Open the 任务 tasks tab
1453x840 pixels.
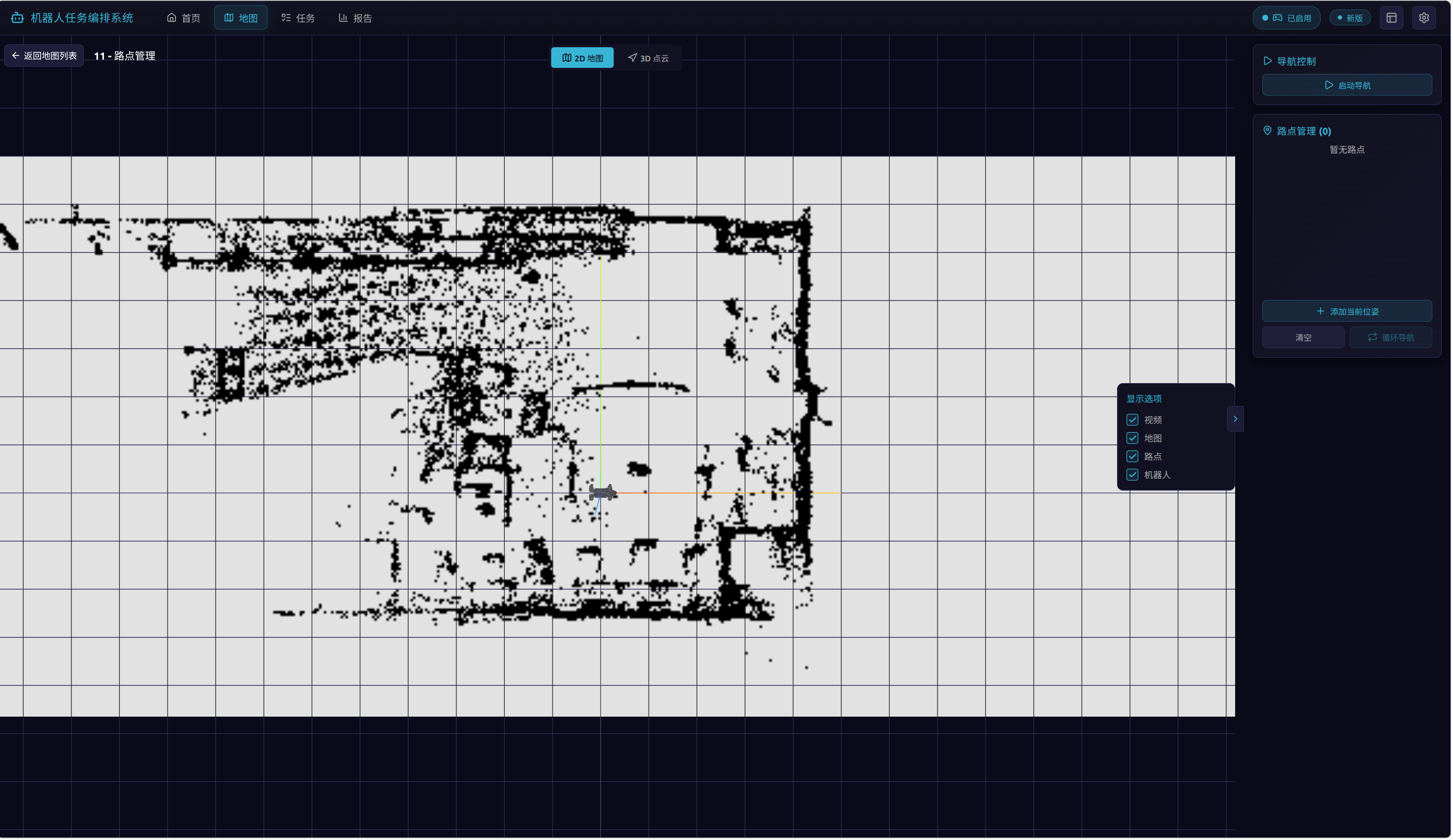coord(298,18)
